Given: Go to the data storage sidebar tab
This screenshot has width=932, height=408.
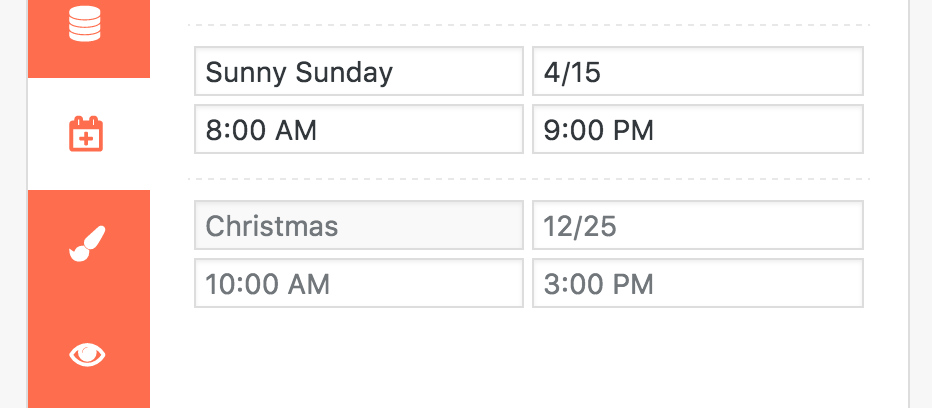Looking at the screenshot, I should pos(89,39).
